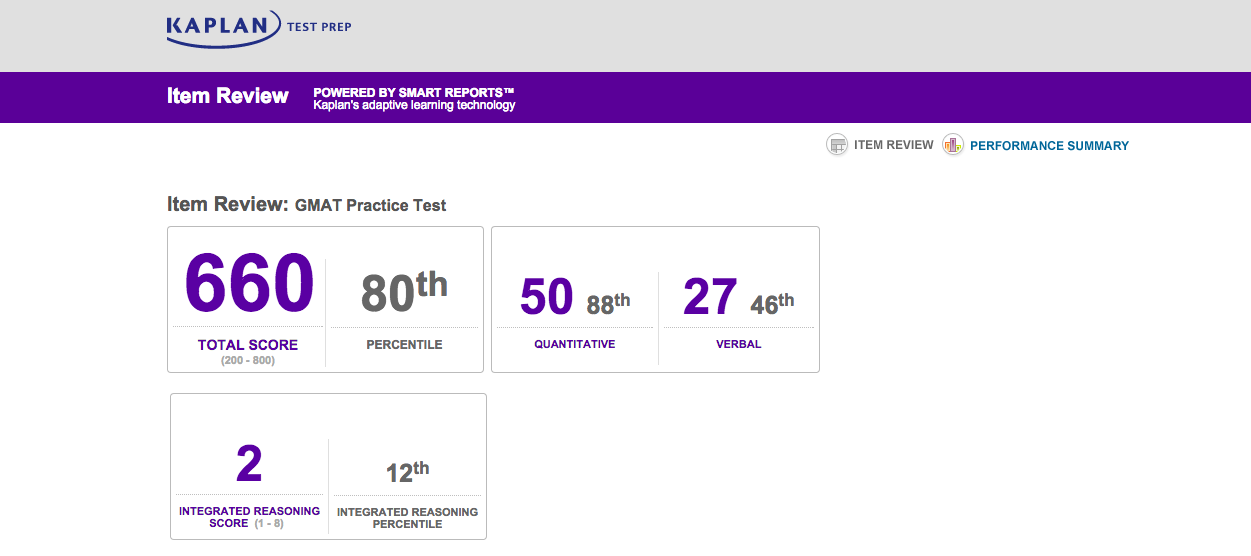Click the PERCENTILE label under 80th
The width and height of the screenshot is (1251, 556).
pos(404,345)
